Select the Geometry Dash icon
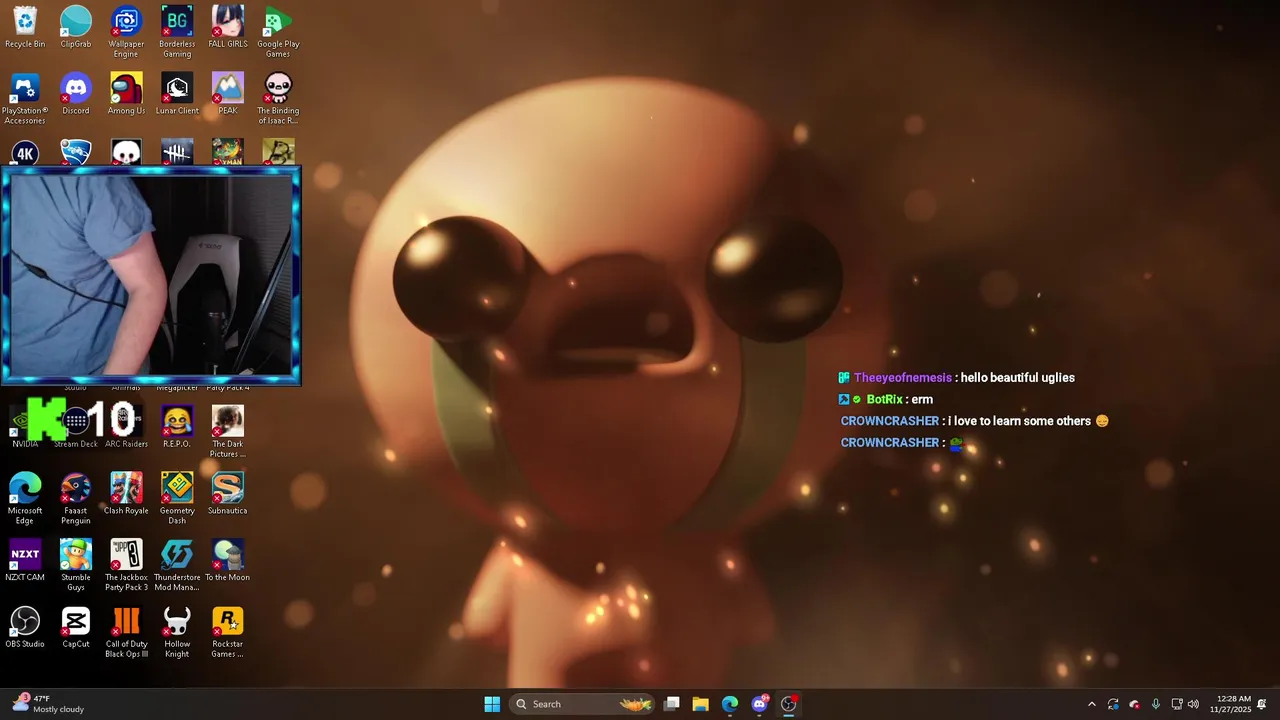1280x720 pixels. tap(177, 498)
